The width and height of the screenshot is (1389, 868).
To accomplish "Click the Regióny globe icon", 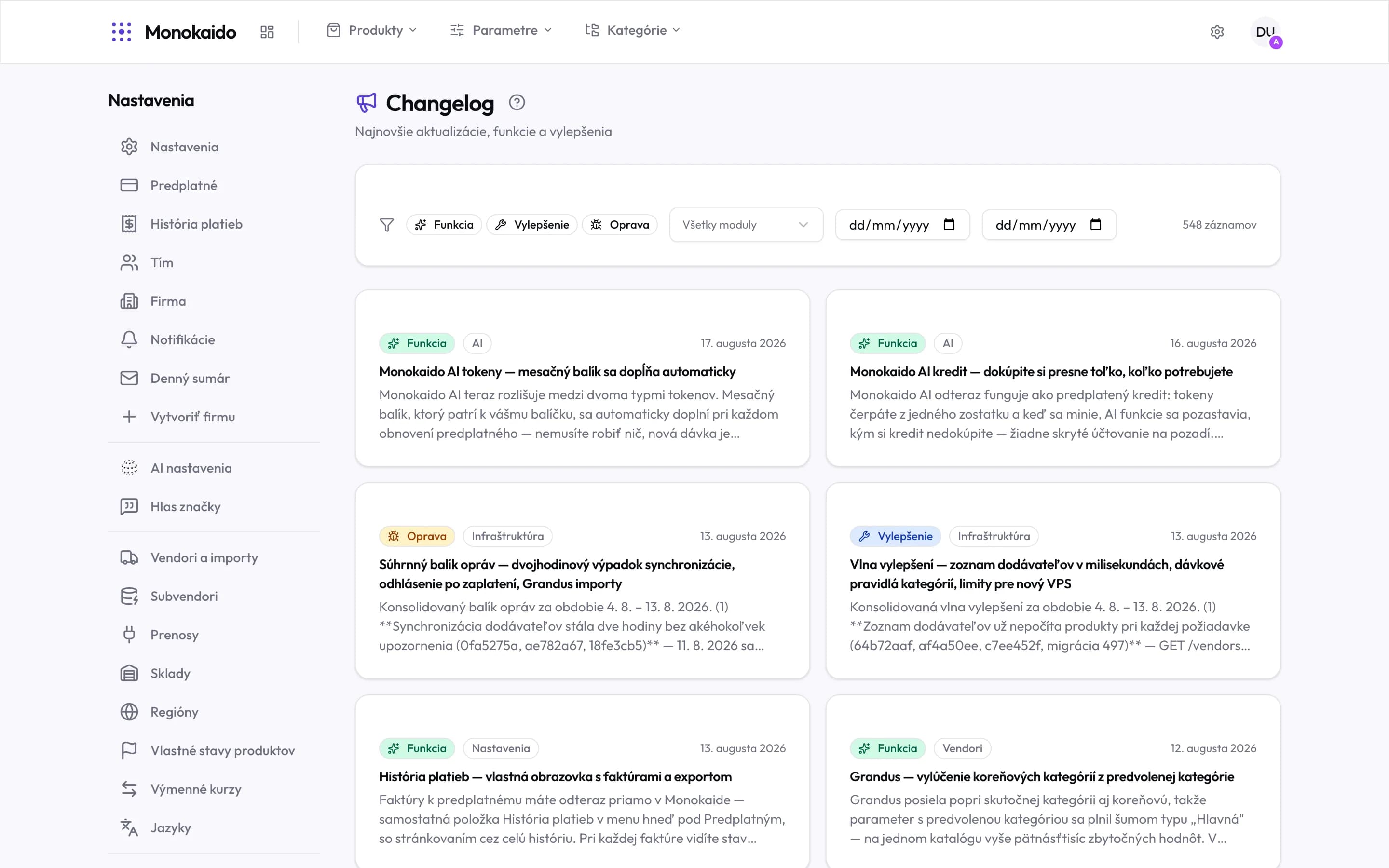I will click(x=129, y=712).
